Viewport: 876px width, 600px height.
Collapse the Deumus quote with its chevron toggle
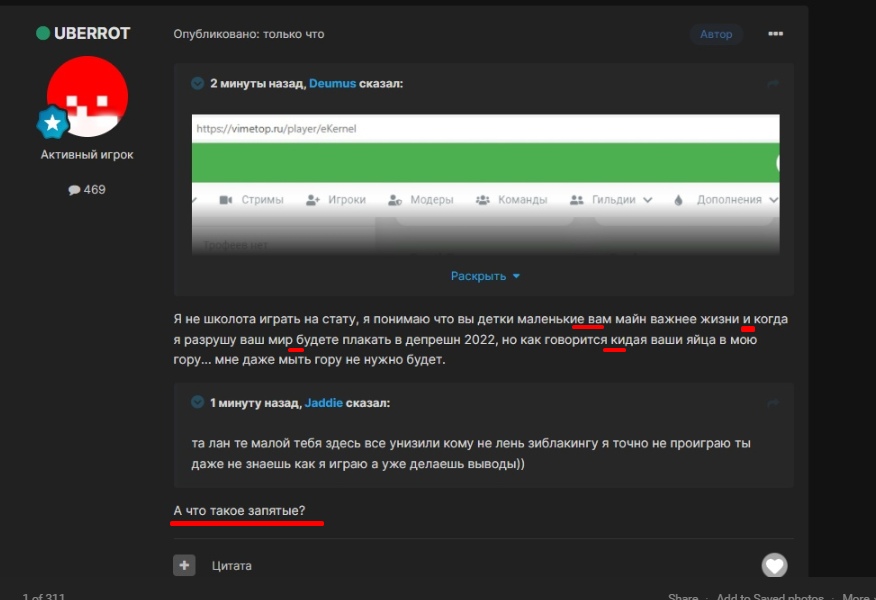pyautogui.click(x=197, y=84)
